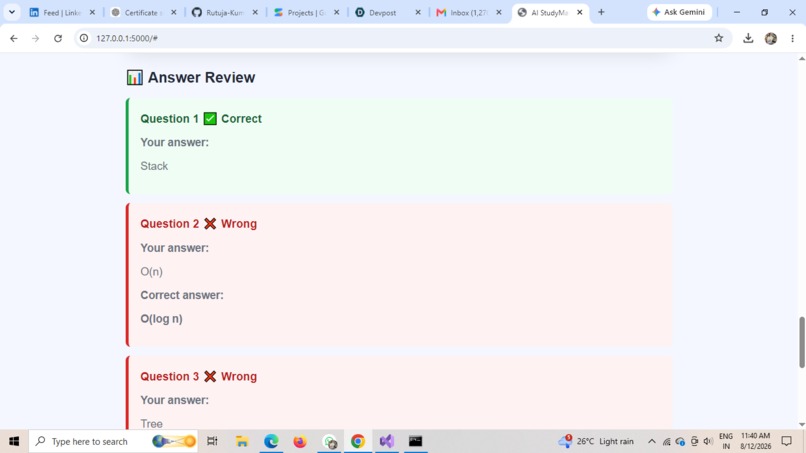This screenshot has height=453, width=806.
Task: Close the GitHub Rutuja-Kum tab
Action: pyautogui.click(x=255, y=12)
